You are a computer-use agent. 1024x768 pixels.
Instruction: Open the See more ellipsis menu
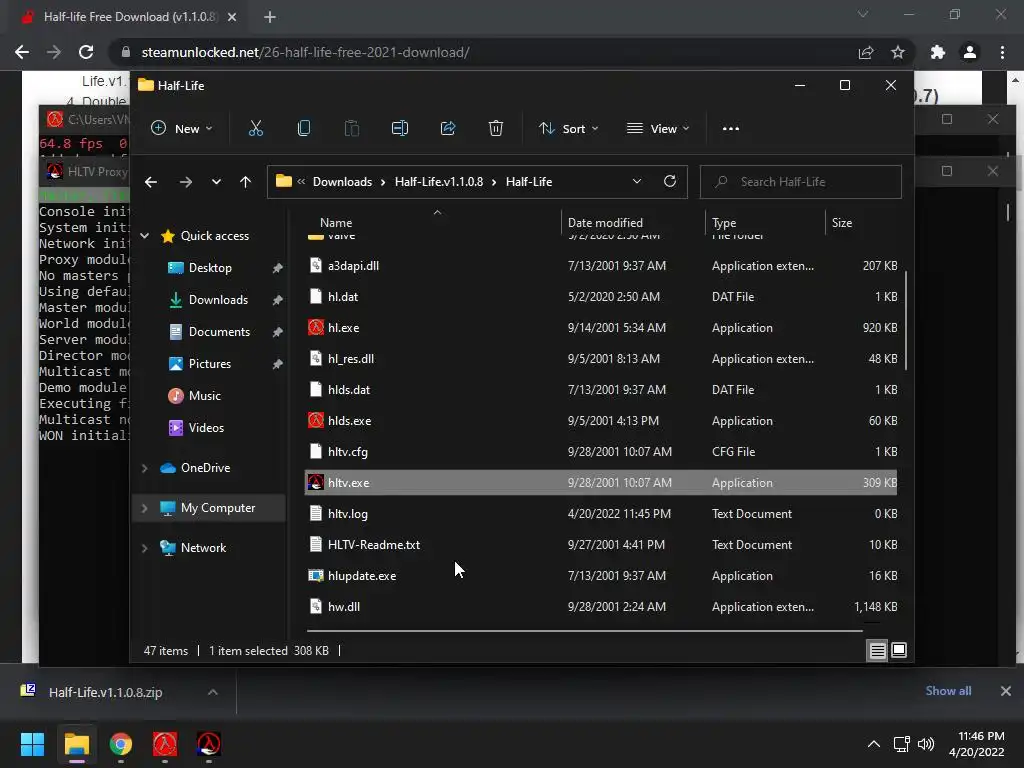tap(731, 129)
